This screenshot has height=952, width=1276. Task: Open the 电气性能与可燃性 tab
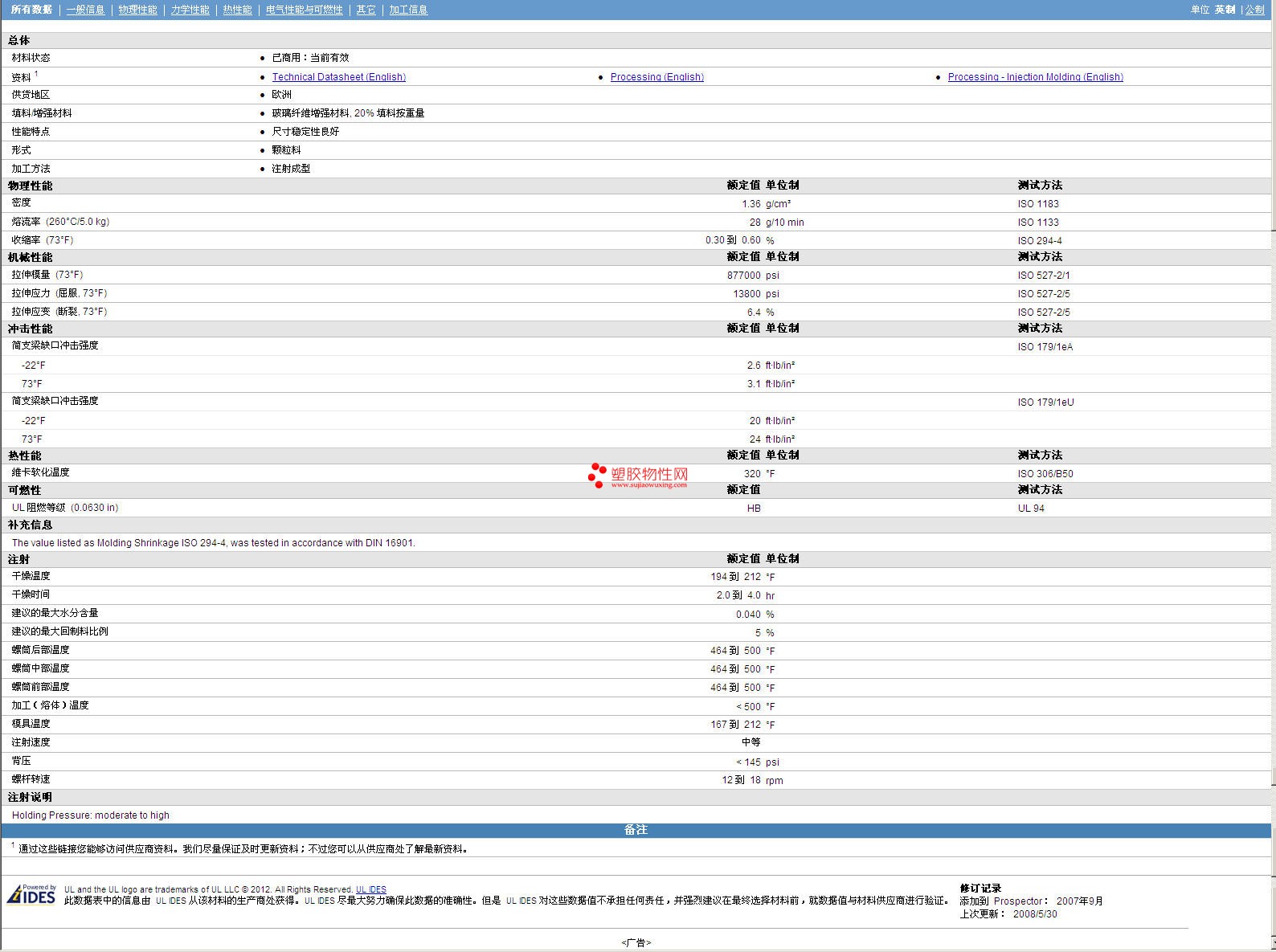(304, 10)
